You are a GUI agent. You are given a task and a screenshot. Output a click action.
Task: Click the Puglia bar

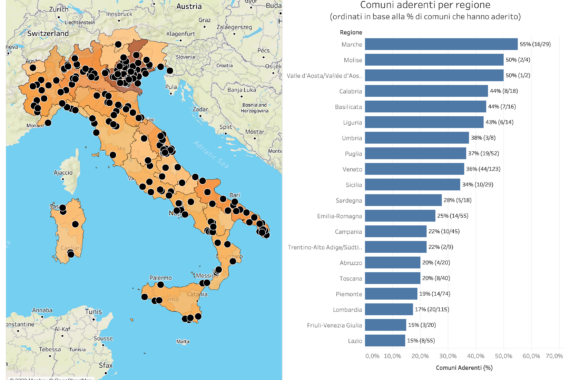point(416,153)
